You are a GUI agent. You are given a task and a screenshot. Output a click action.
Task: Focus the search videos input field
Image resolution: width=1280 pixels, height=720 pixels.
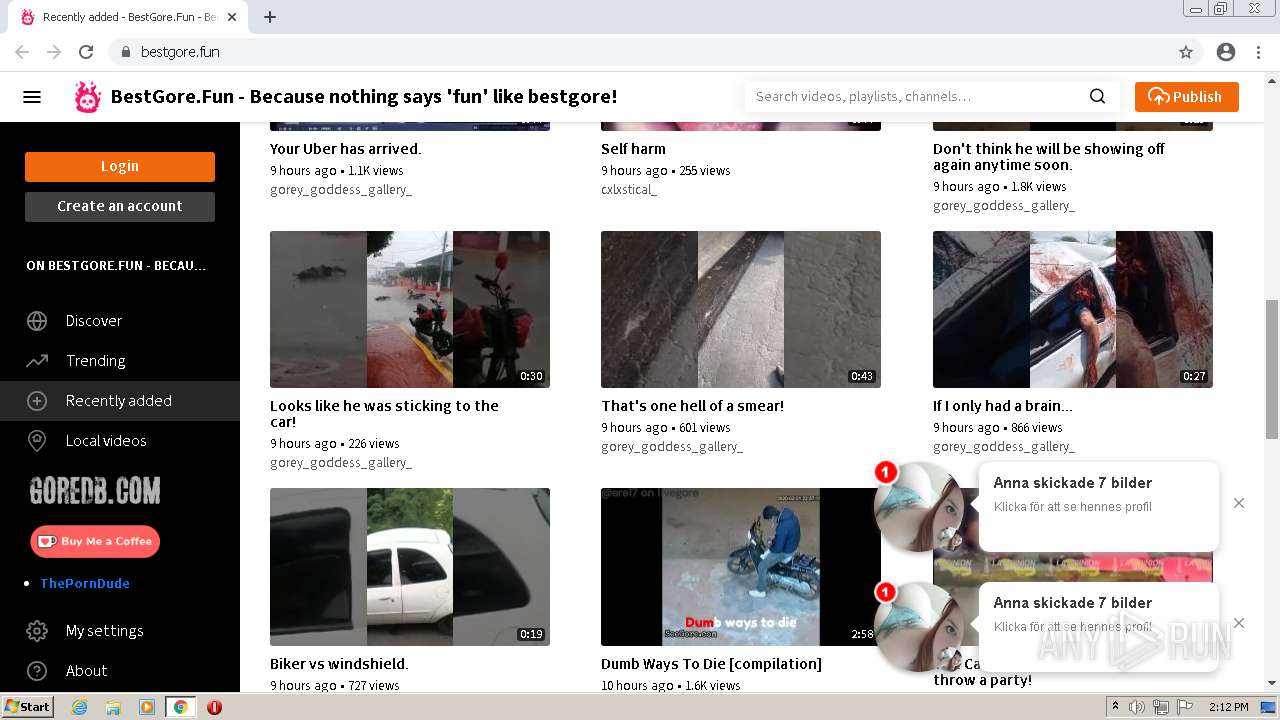tap(916, 97)
